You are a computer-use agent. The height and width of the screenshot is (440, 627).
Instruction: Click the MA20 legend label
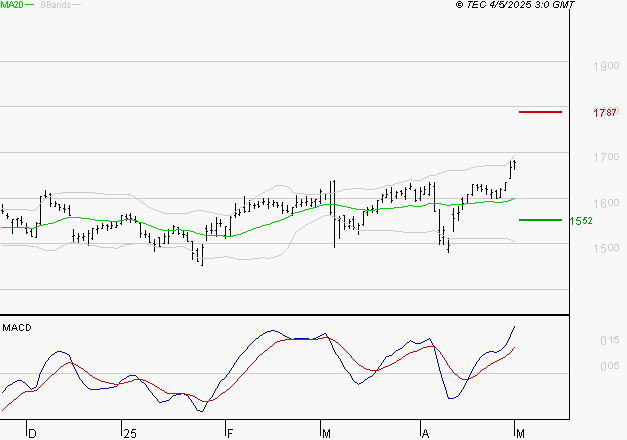pyautogui.click(x=12, y=4)
